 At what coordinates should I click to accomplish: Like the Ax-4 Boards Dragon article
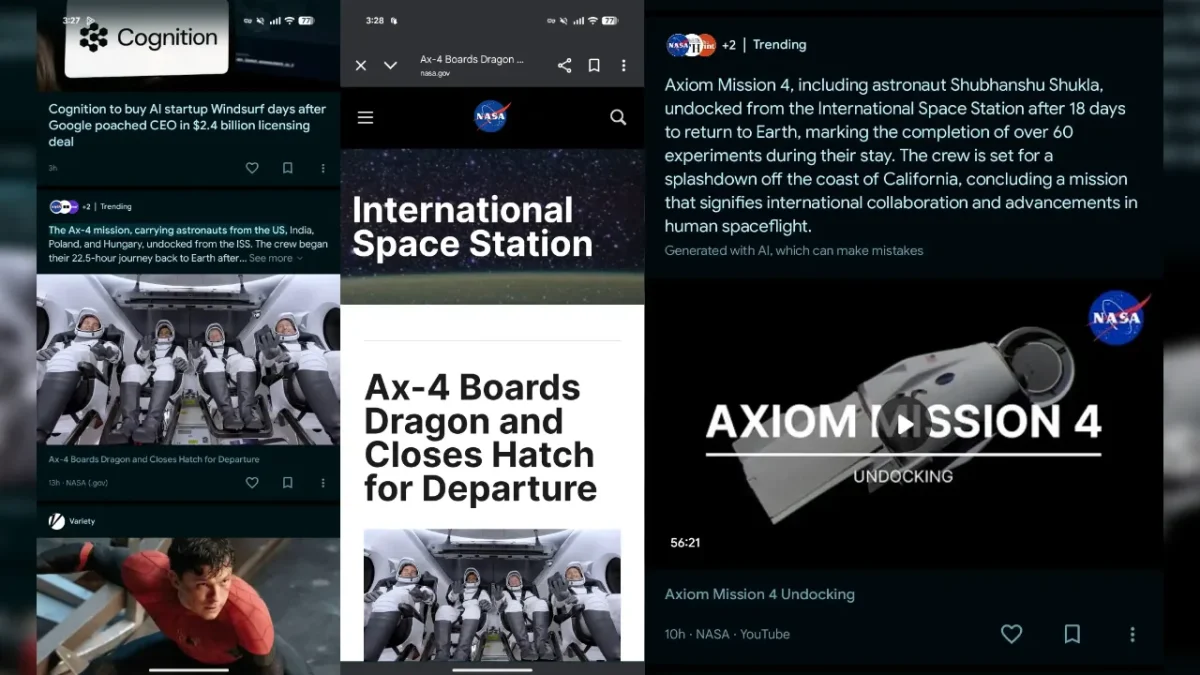(252, 482)
